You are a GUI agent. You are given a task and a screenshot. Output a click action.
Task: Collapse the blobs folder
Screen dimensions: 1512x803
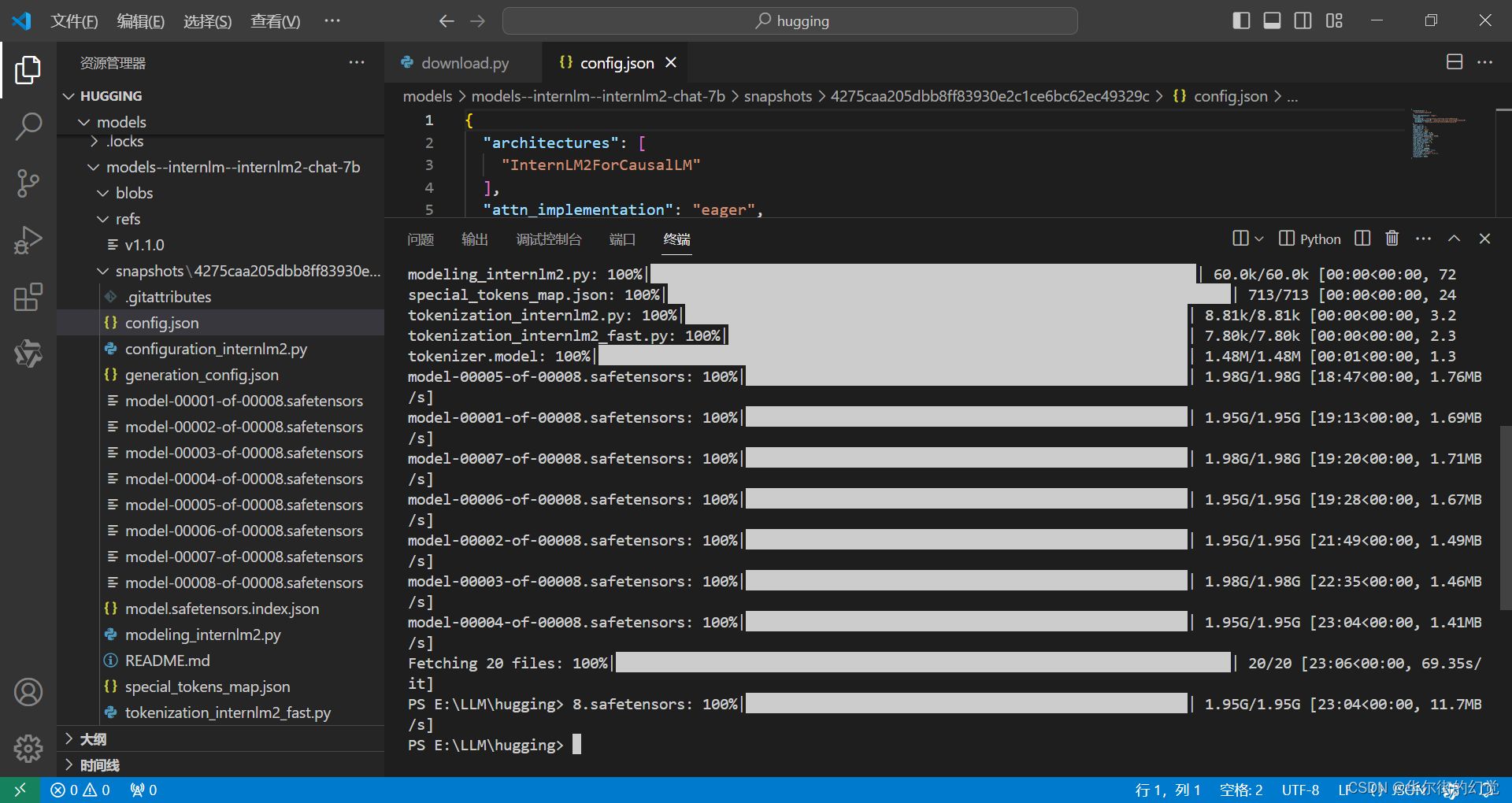220,193
